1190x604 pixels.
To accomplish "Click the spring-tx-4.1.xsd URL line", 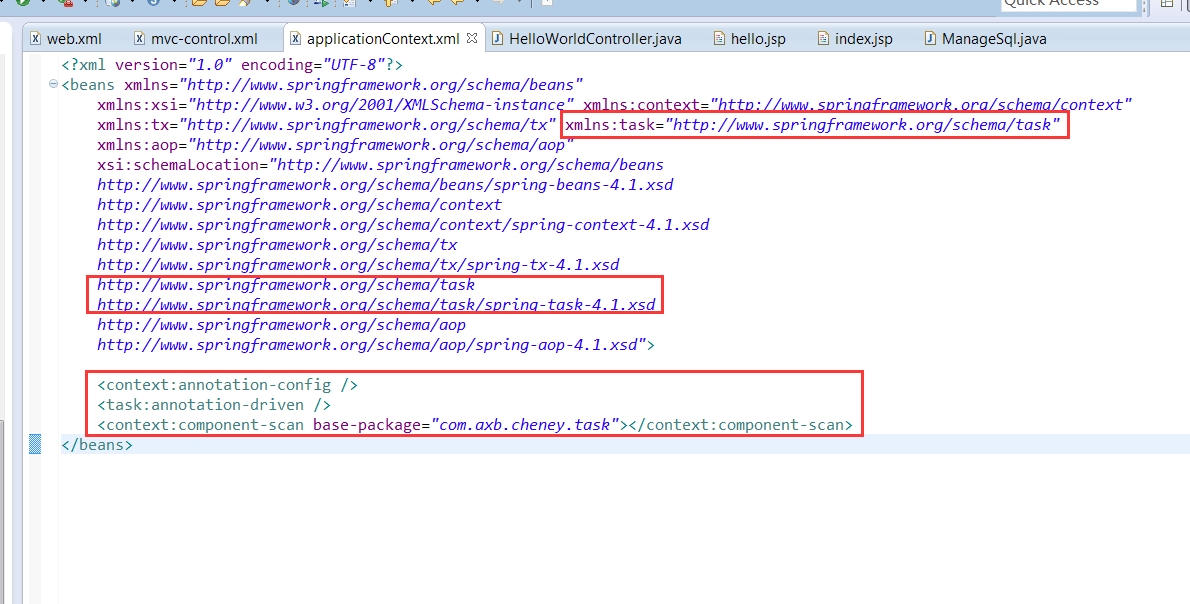I will tap(358, 265).
